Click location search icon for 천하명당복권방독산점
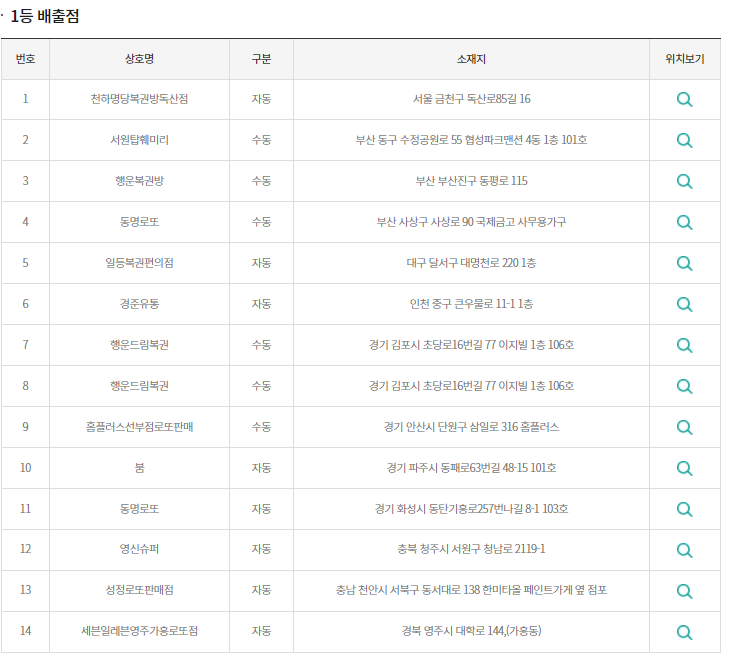 (x=684, y=100)
